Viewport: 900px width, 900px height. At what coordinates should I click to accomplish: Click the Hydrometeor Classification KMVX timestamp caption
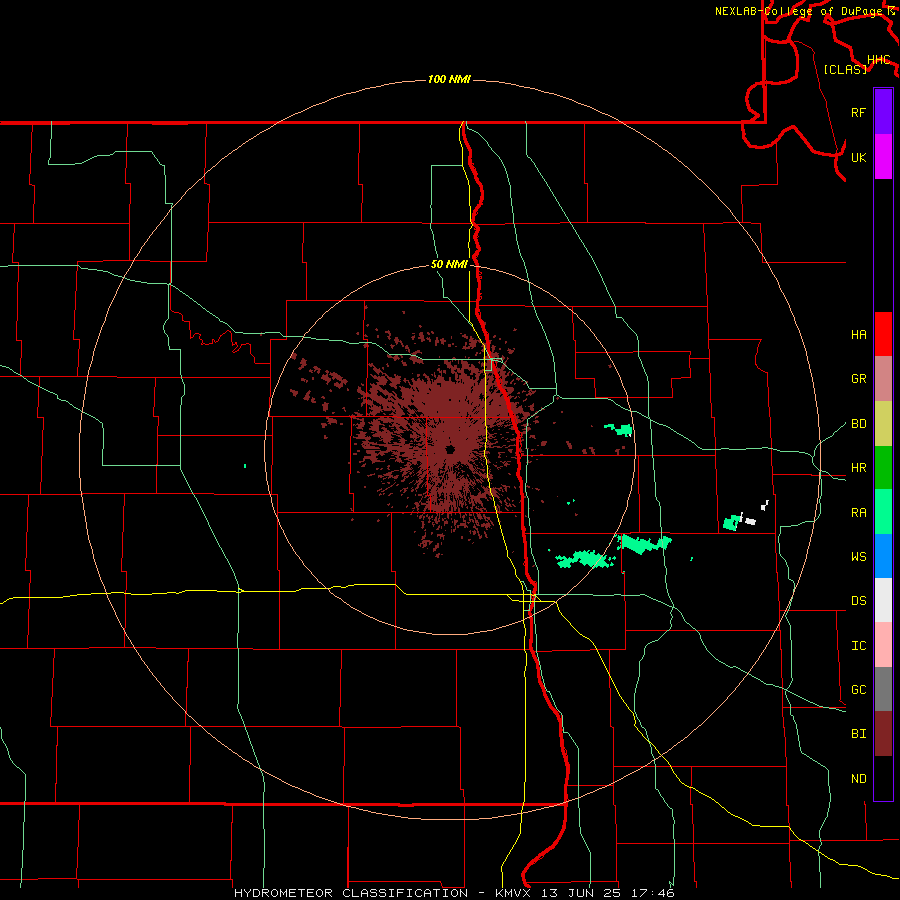point(454,893)
